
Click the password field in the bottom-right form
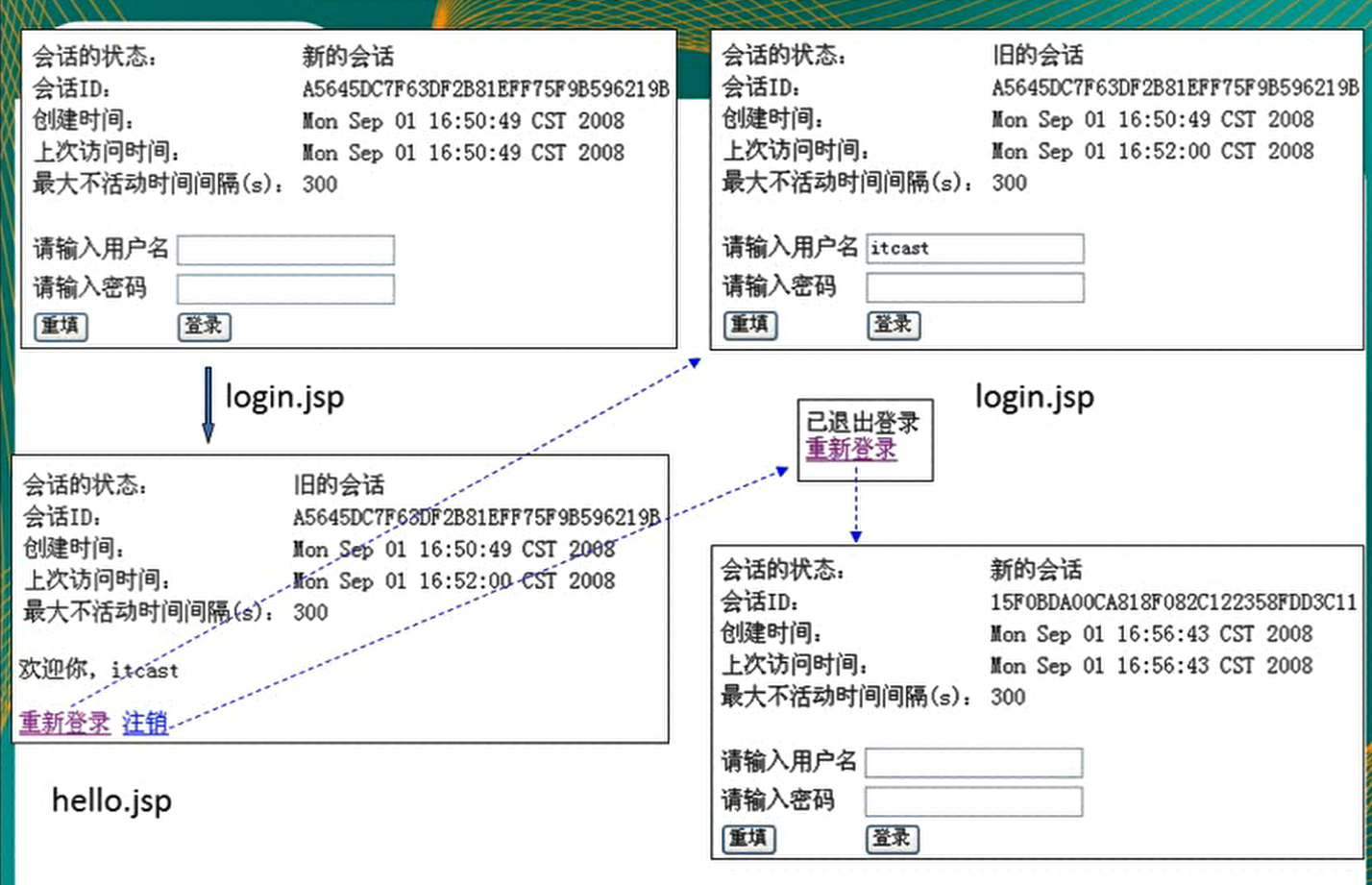coord(975,801)
